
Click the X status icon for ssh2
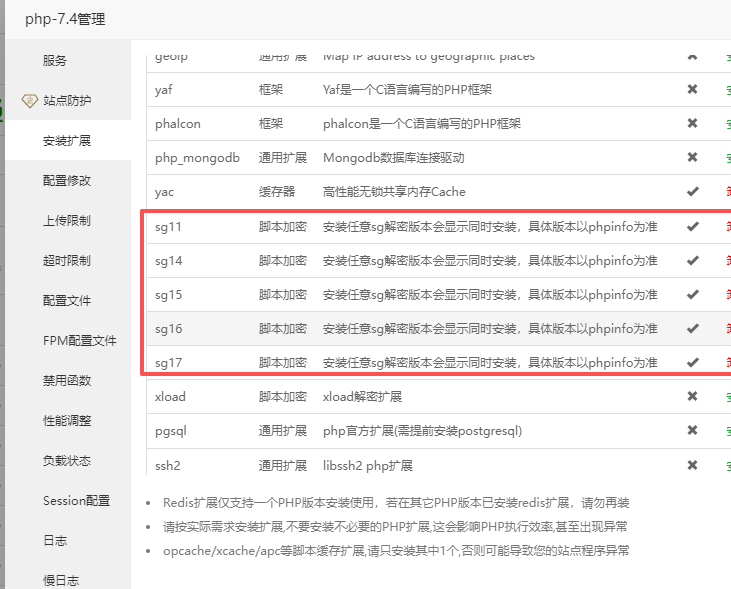click(692, 465)
